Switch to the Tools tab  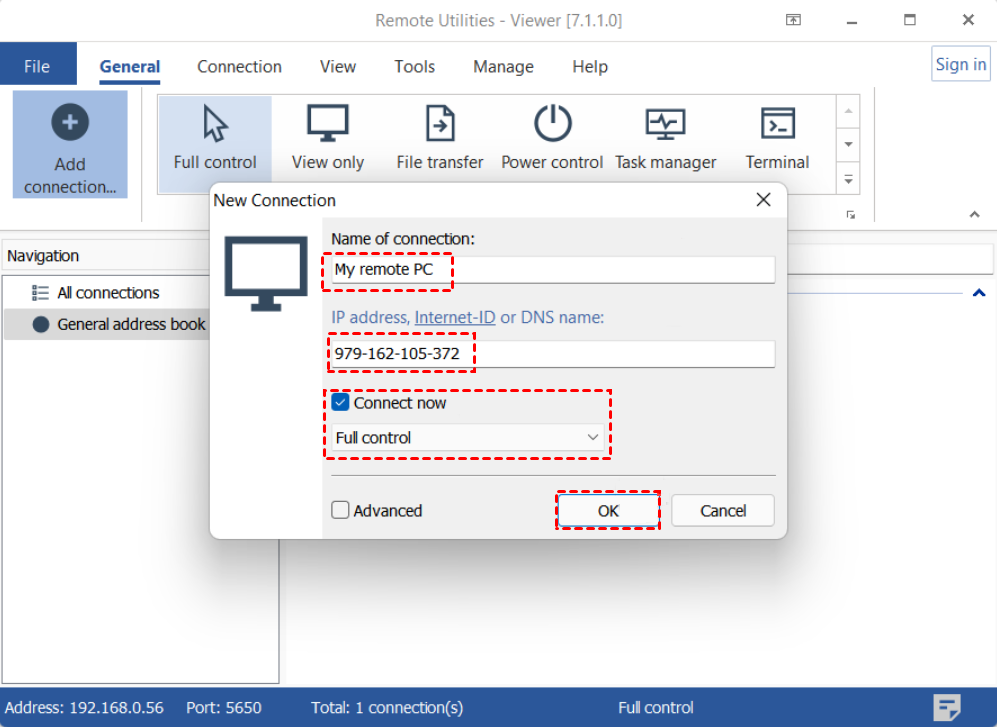[x=414, y=67]
